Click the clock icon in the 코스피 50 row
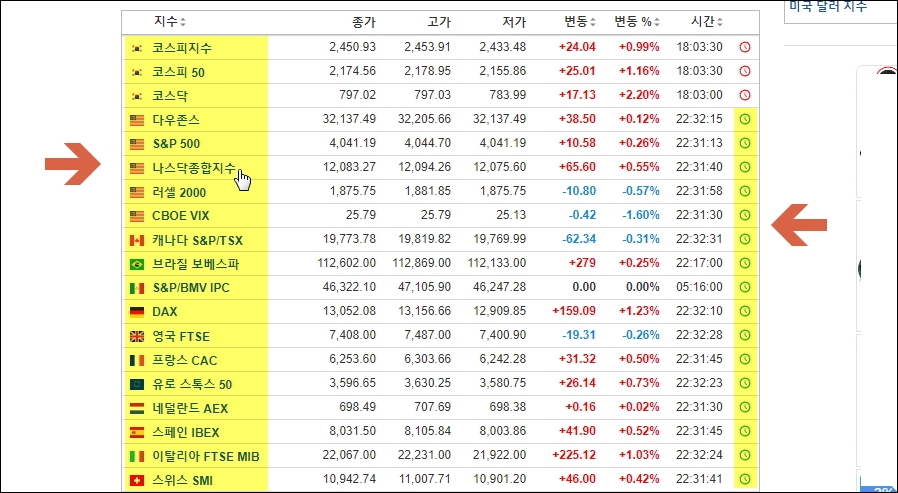 point(745,71)
